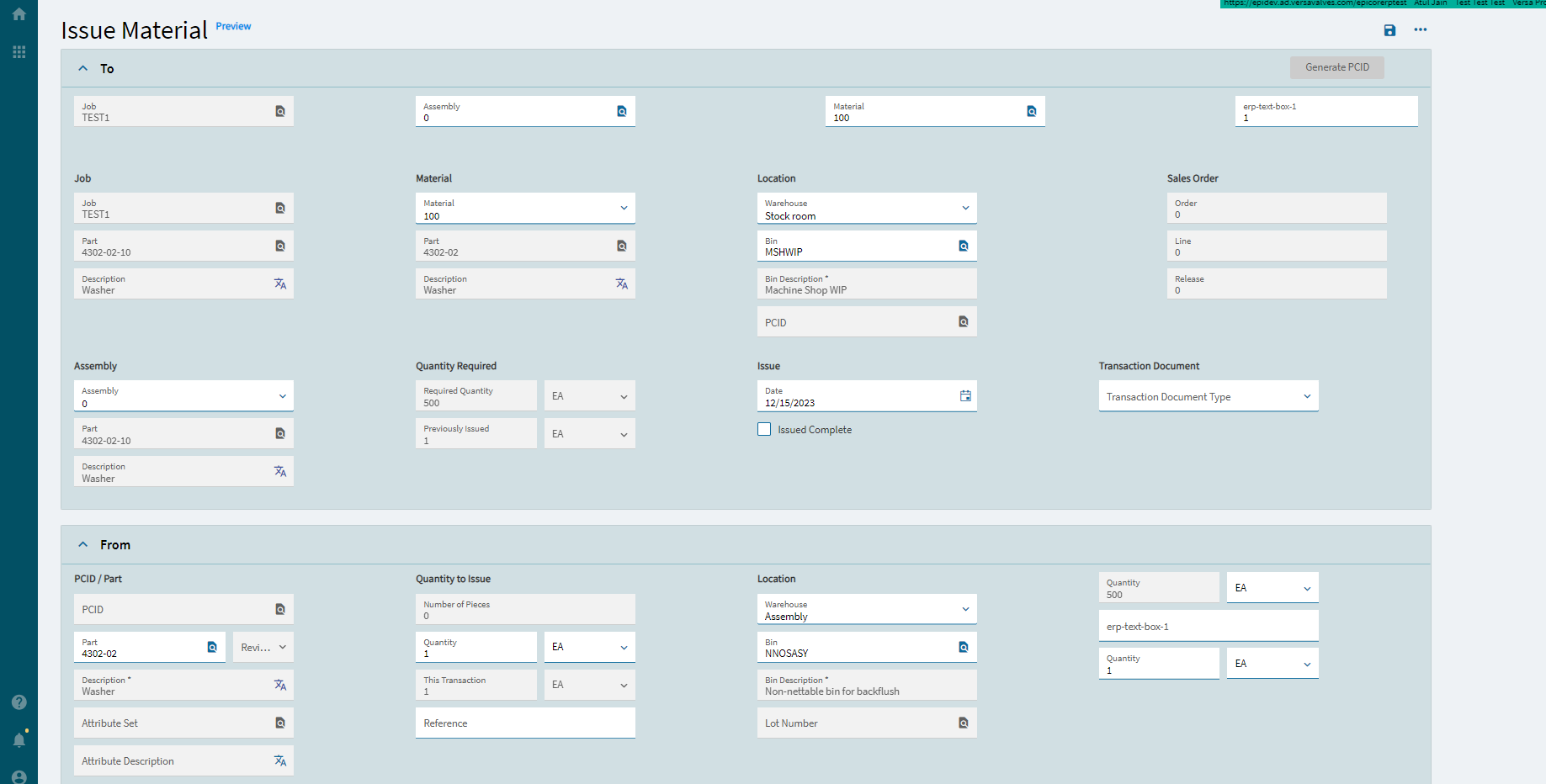Viewport: 1546px width, 784px height.
Task: Click the notification bell icon
Action: pyautogui.click(x=19, y=739)
